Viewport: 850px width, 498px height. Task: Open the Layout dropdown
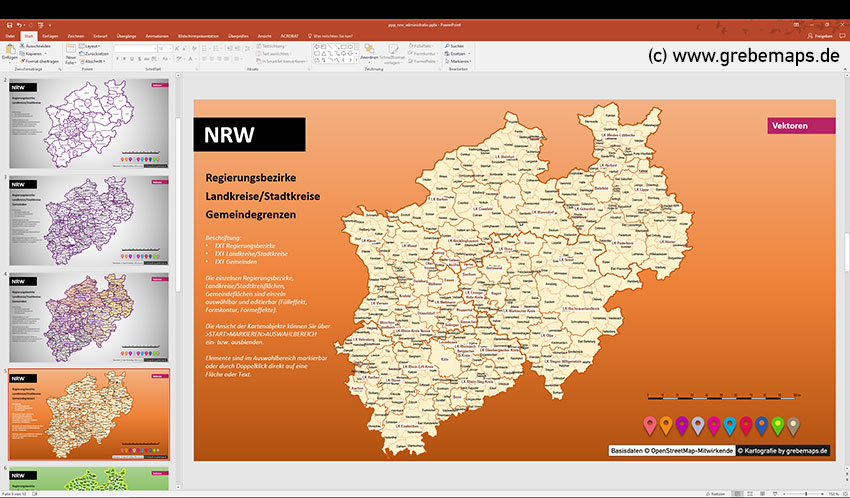[91, 45]
